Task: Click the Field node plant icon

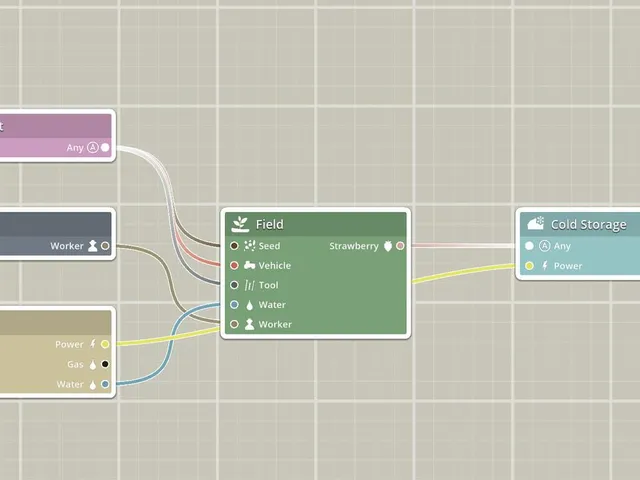Action: [240, 224]
